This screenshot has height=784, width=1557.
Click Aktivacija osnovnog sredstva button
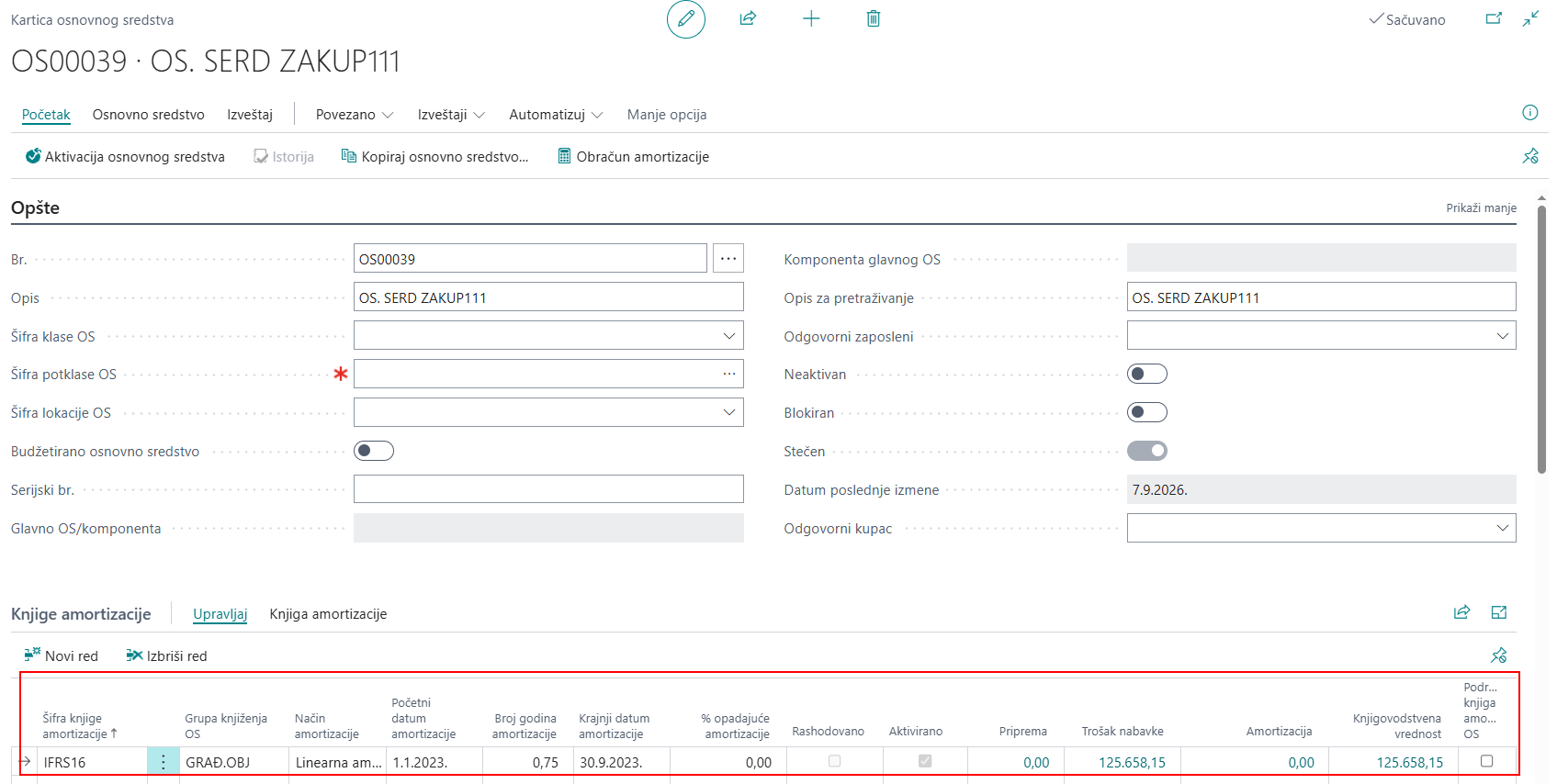[125, 157]
